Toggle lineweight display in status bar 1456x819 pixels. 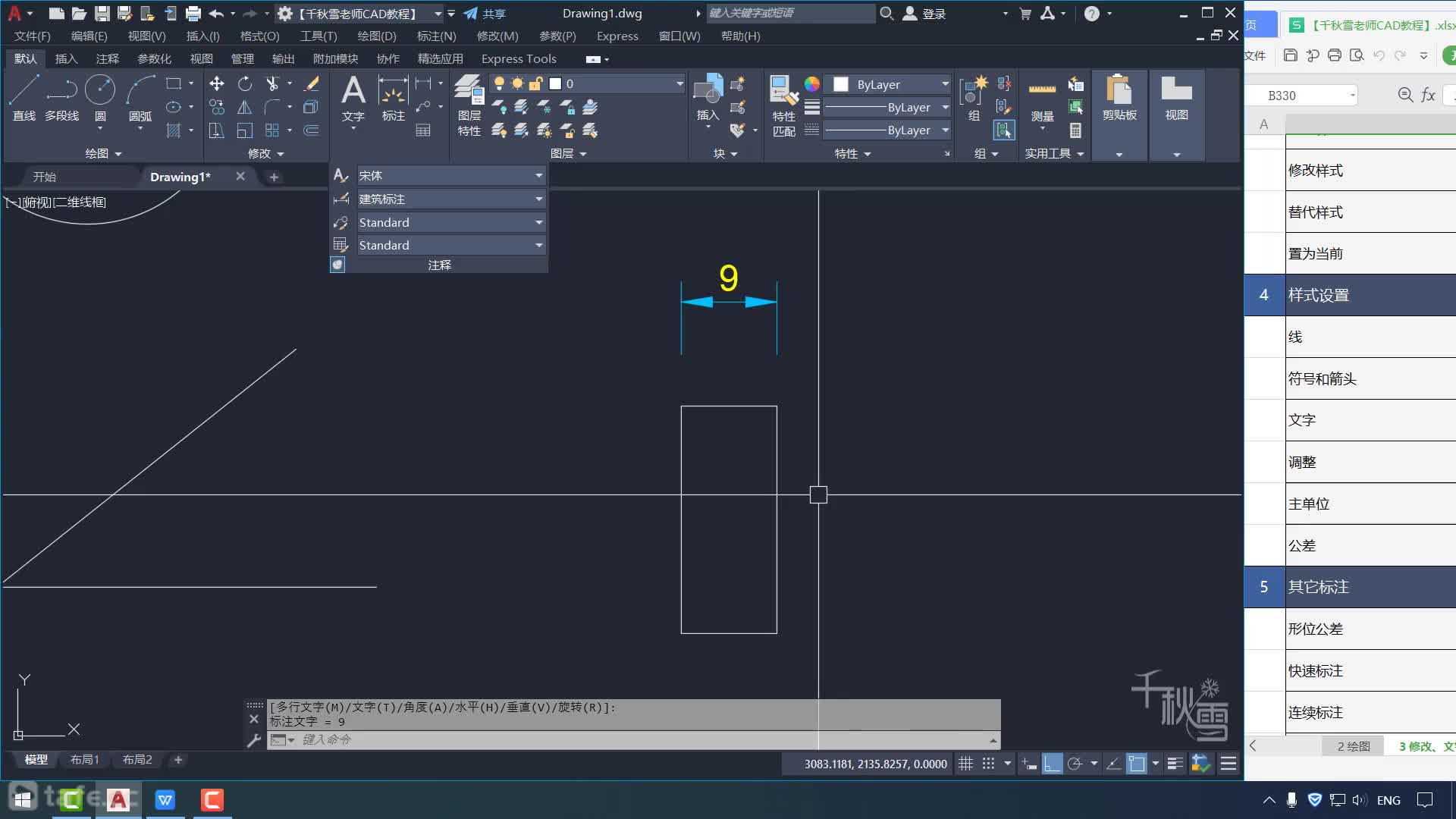pos(1175,764)
